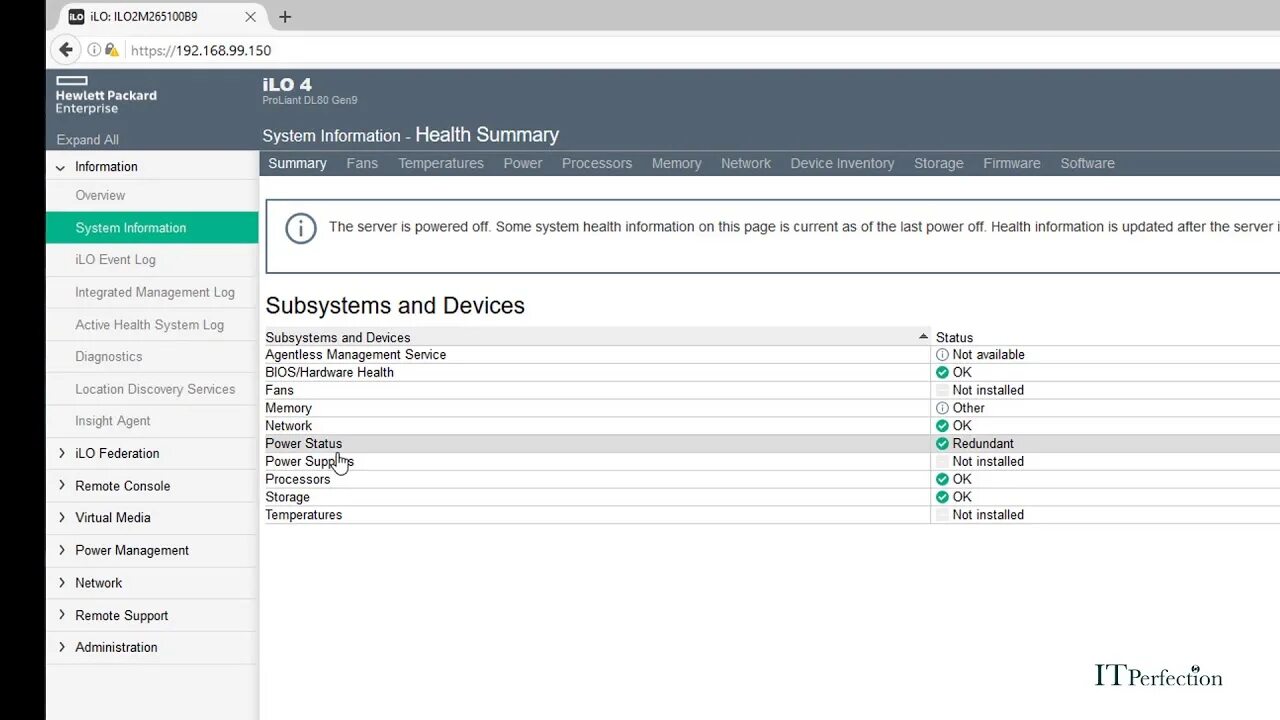
Task: Switch to the Memory tab
Action: pos(677,163)
